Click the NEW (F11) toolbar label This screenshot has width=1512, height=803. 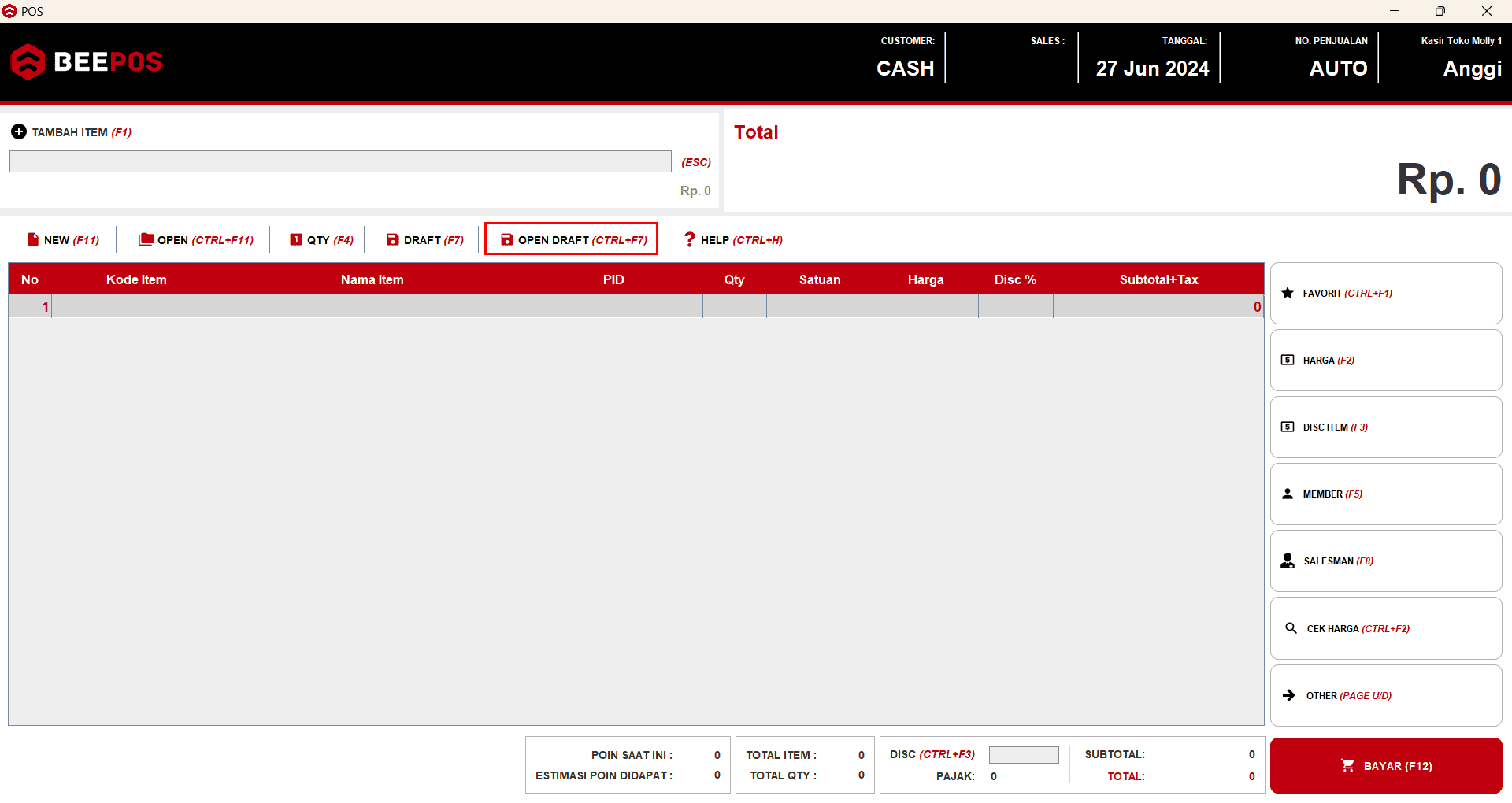tap(72, 240)
